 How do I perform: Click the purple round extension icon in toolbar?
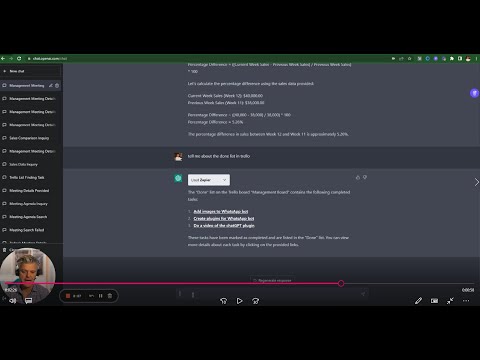point(436,59)
